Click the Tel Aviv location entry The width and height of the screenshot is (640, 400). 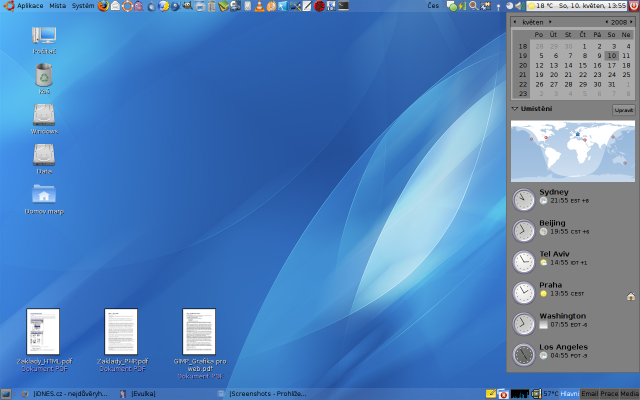(573, 262)
